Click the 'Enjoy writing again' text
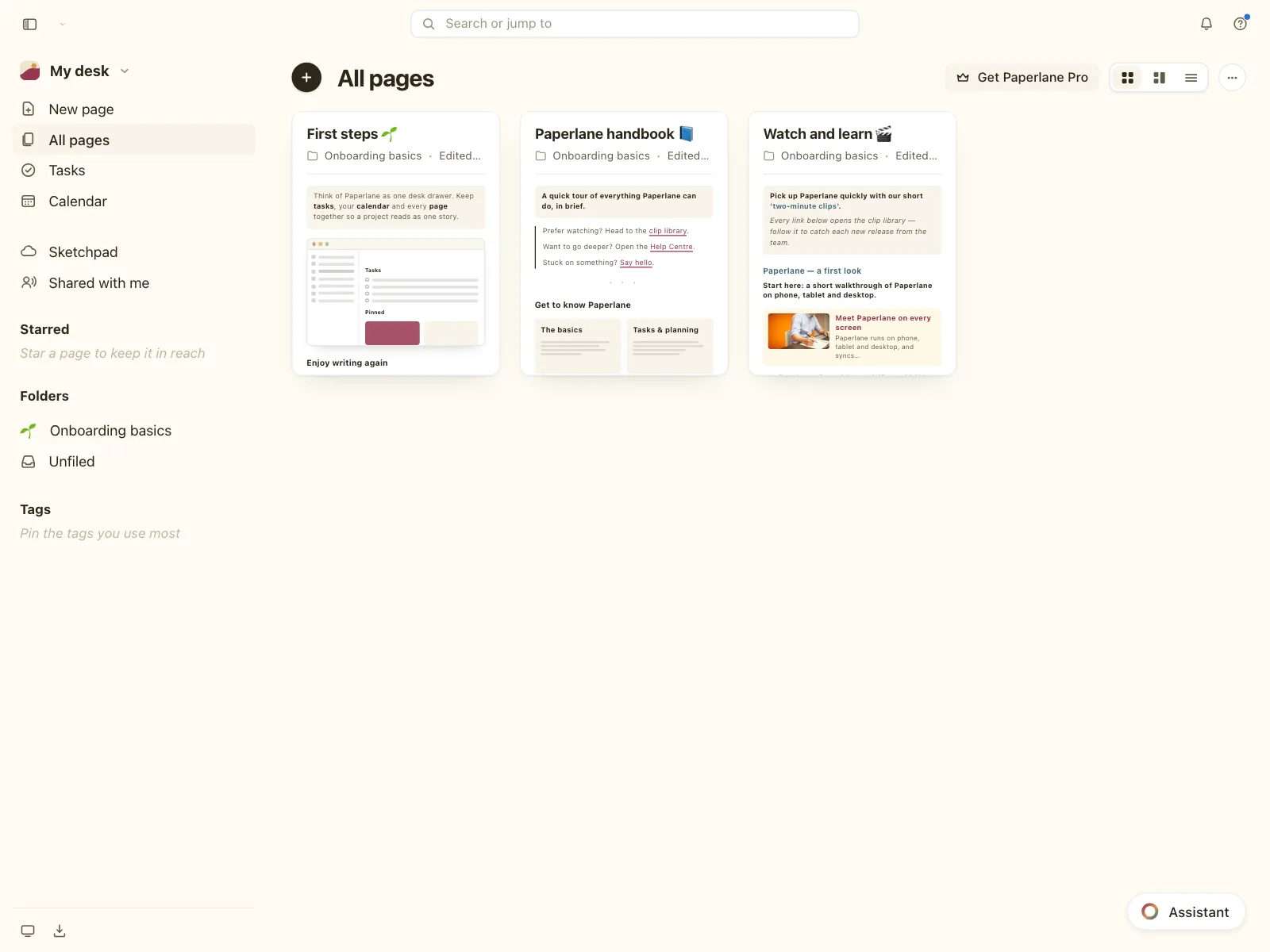Image resolution: width=1270 pixels, height=952 pixels. click(347, 363)
